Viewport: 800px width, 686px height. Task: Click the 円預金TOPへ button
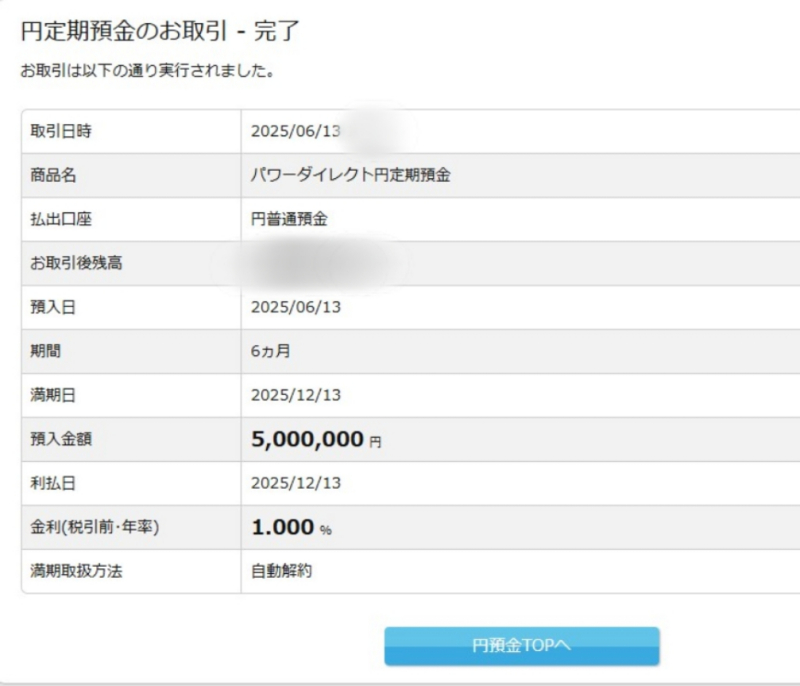click(521, 646)
